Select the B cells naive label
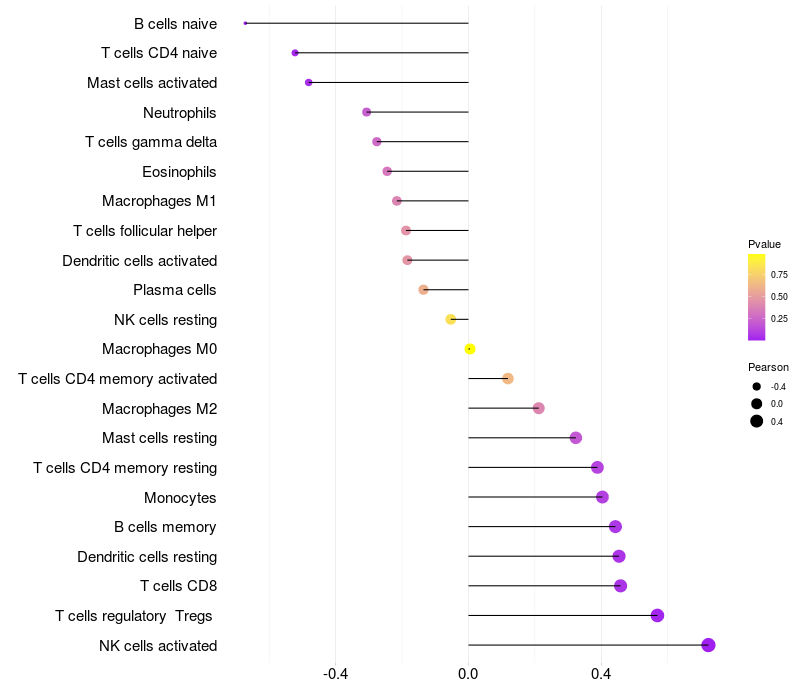Image resolution: width=800 pixels, height=700 pixels. (176, 24)
